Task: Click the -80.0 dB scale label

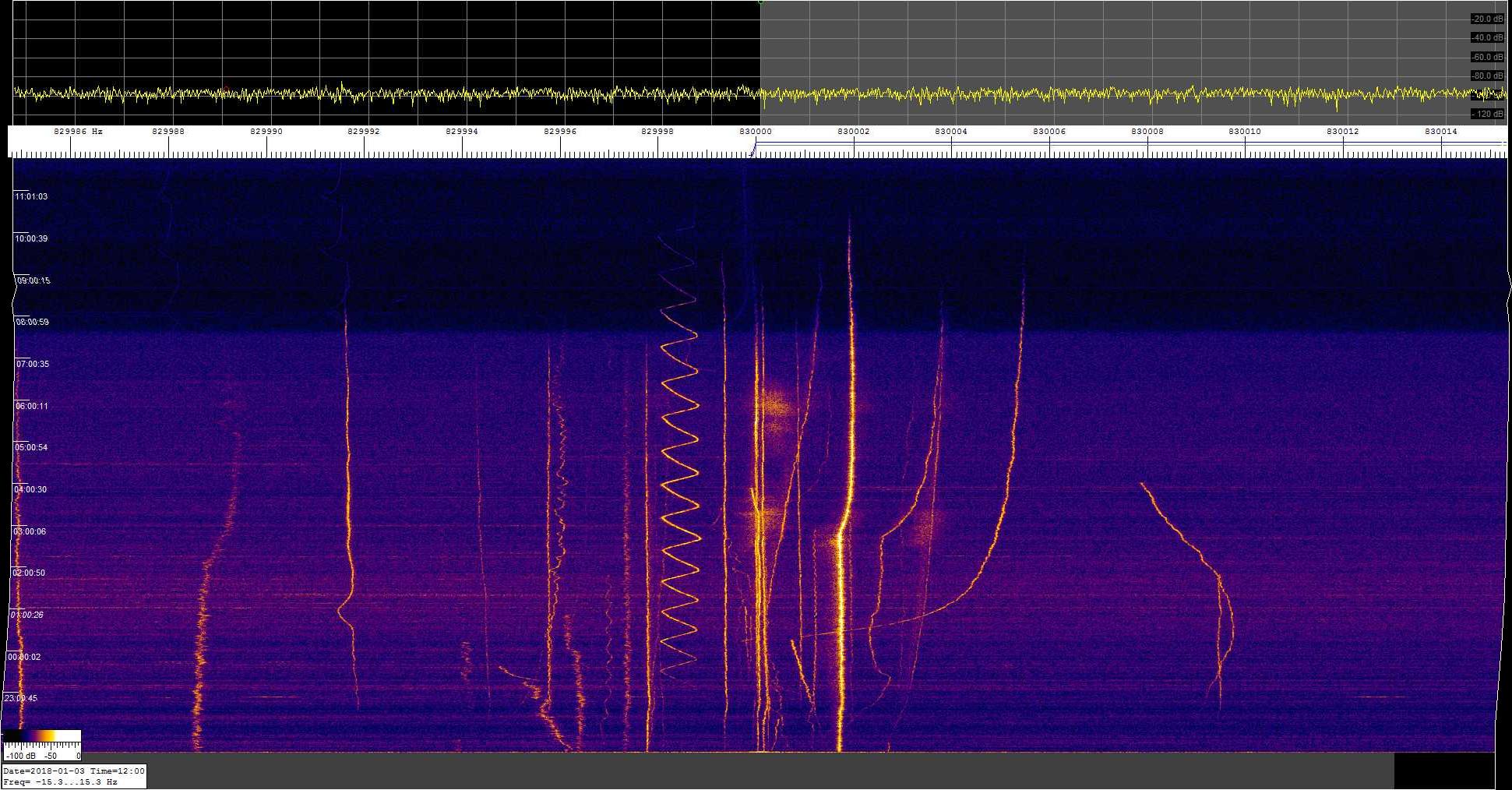Action: 1487,76
